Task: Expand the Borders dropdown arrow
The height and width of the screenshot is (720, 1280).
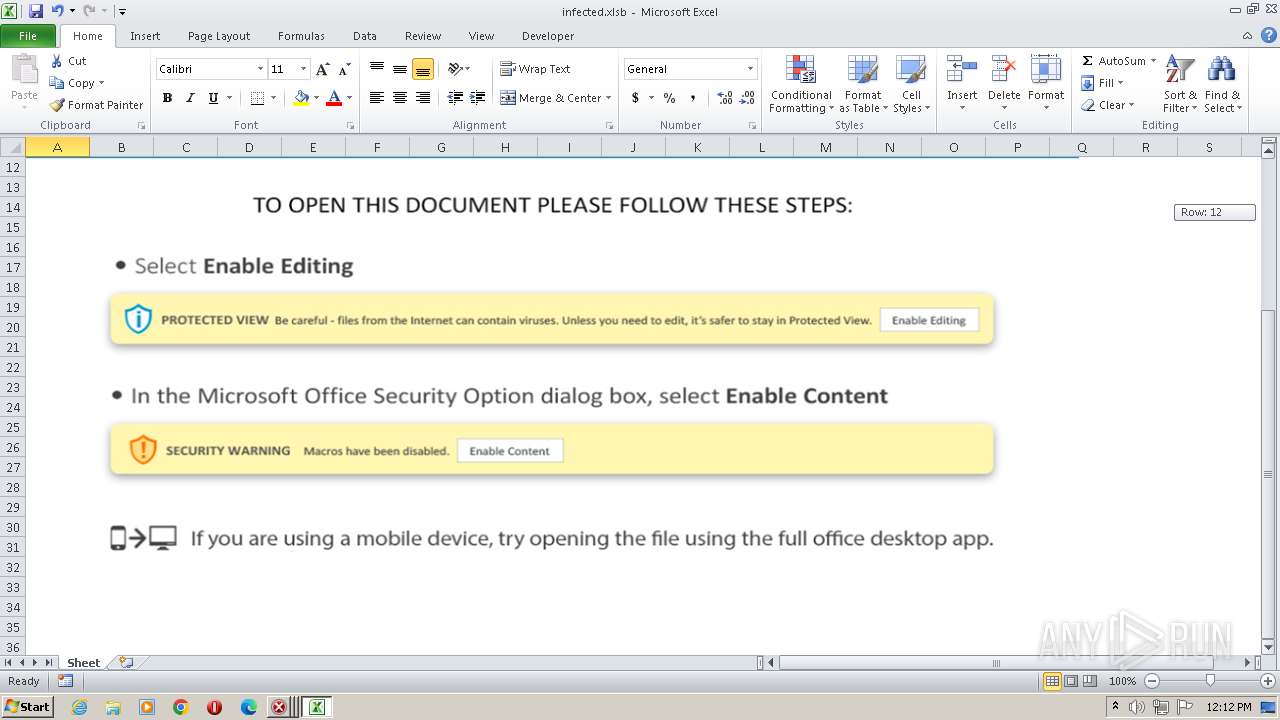Action: (x=273, y=98)
